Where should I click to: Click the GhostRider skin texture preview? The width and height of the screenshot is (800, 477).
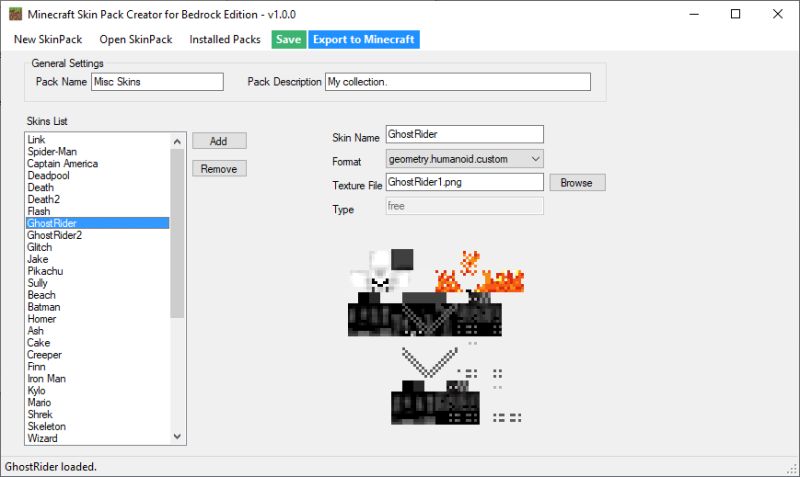pos(436,337)
